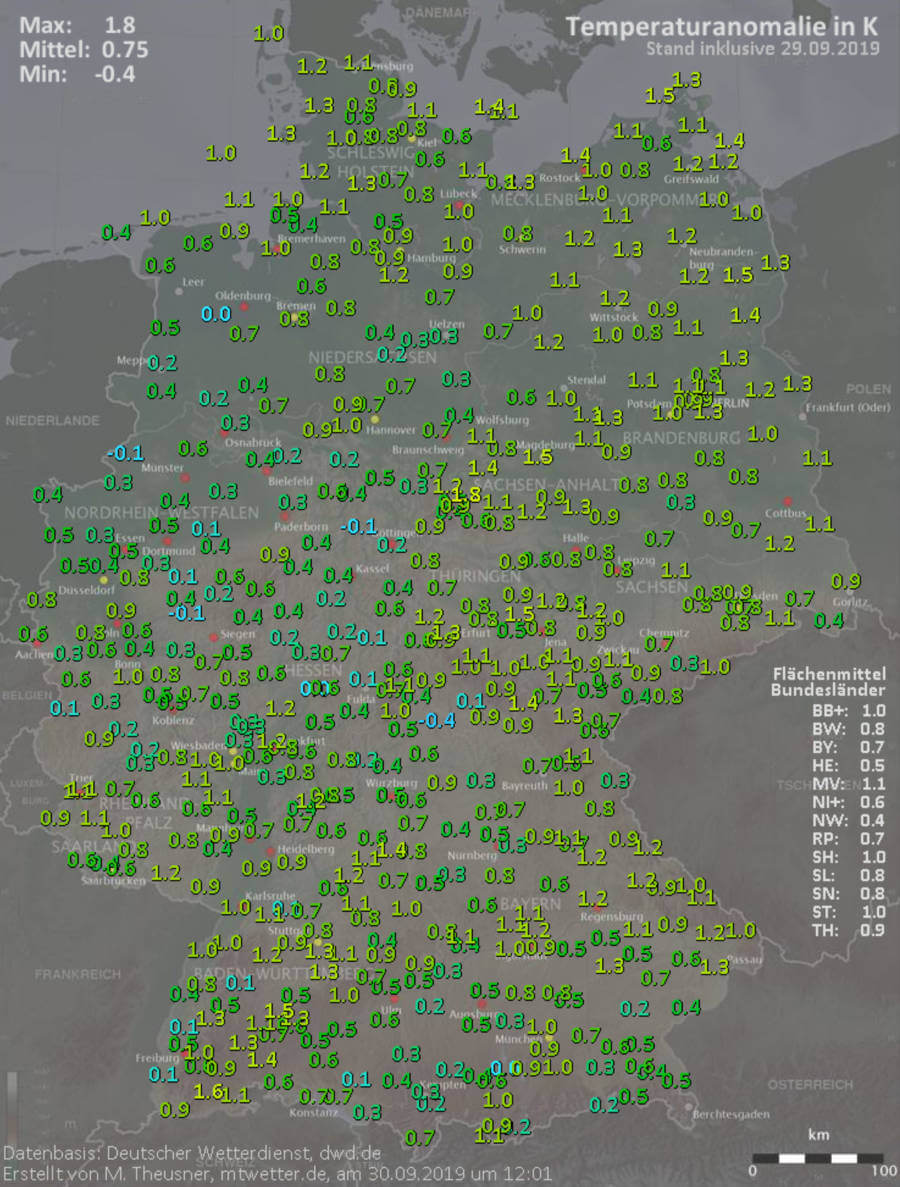The image size is (900, 1187).
Task: Click the 'NIEDERLANDE' country label
Action: click(x=52, y=420)
